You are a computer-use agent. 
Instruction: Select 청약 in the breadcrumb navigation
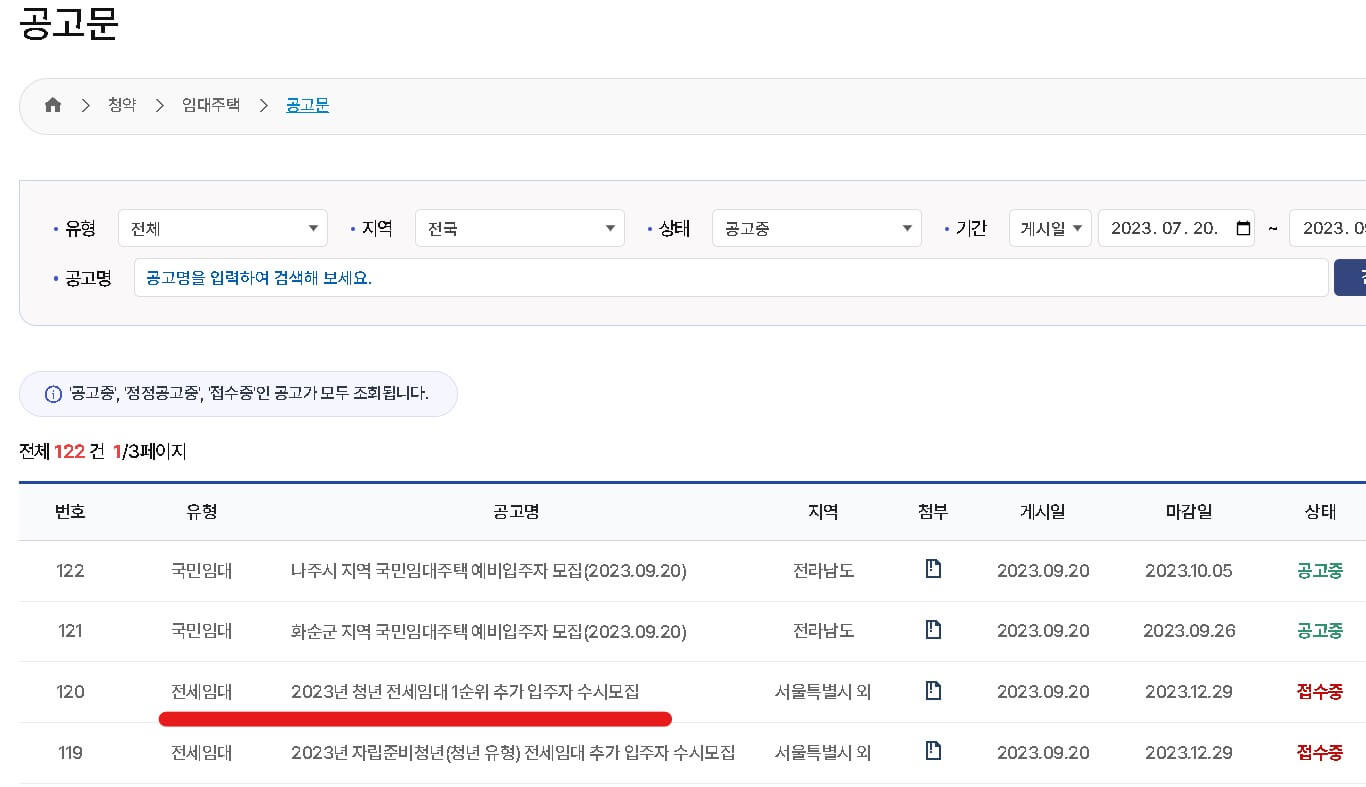pos(122,104)
